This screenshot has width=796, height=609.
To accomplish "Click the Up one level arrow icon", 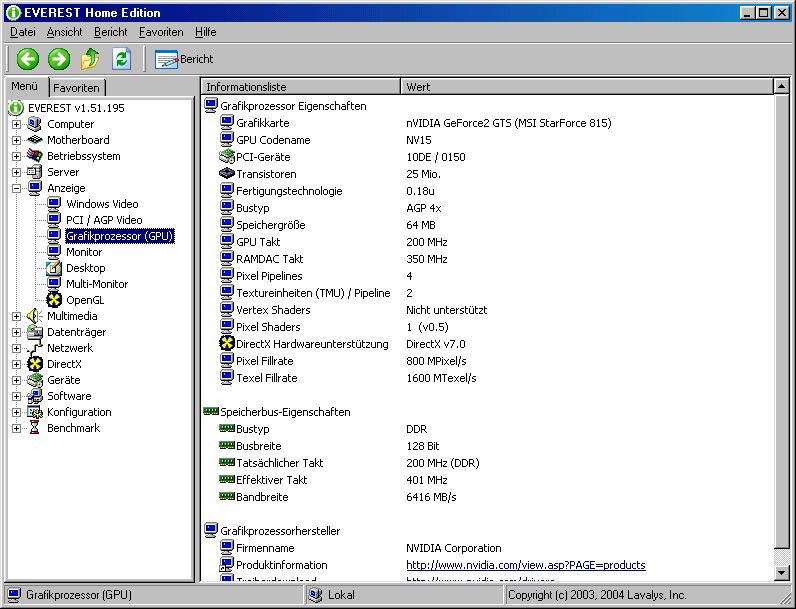I will [x=90, y=59].
